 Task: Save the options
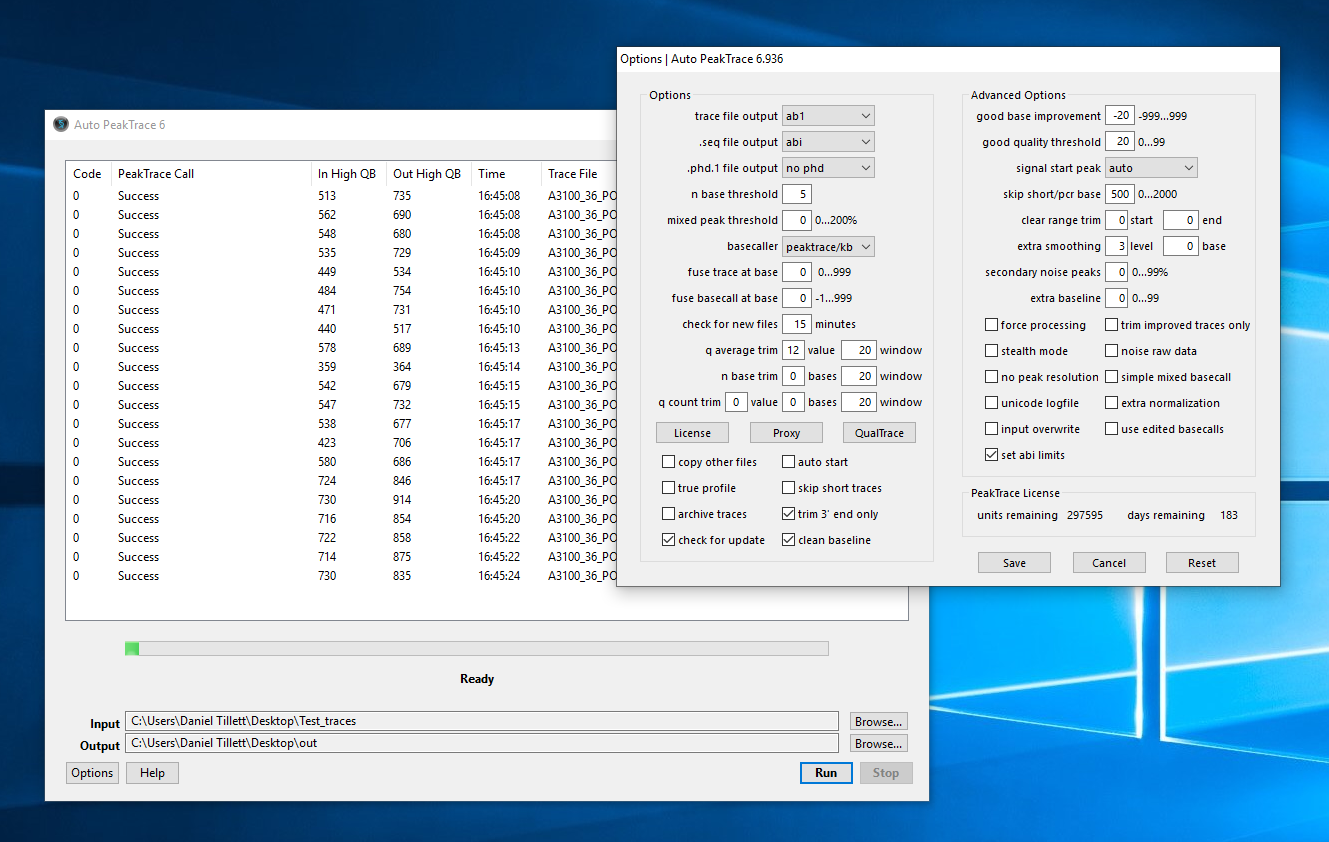1014,563
